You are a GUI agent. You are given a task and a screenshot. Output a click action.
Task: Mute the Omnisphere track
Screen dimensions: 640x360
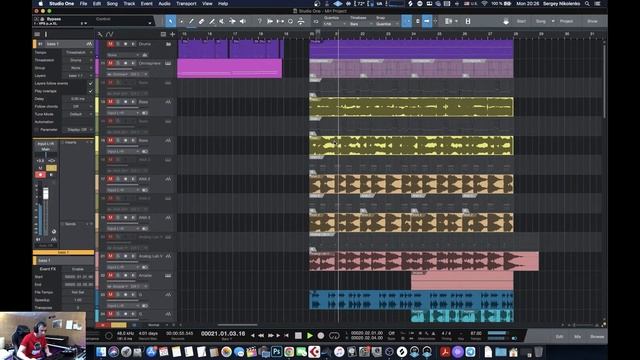click(110, 63)
